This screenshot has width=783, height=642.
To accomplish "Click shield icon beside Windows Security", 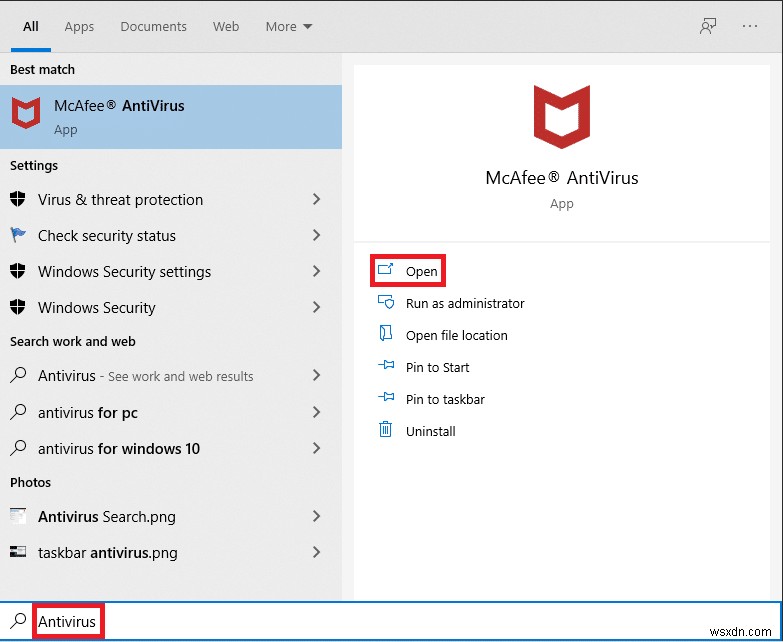I will (x=17, y=307).
